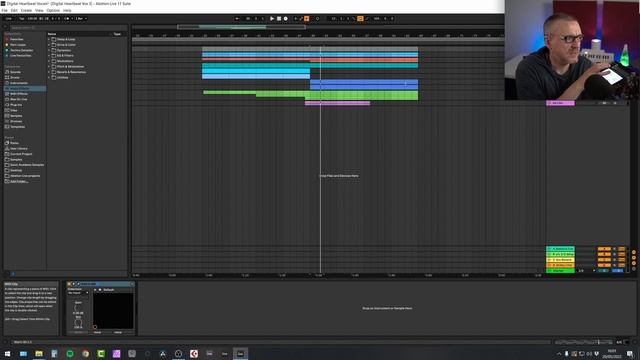Expand the Pitch & Modulation folder

pyautogui.click(x=49, y=67)
